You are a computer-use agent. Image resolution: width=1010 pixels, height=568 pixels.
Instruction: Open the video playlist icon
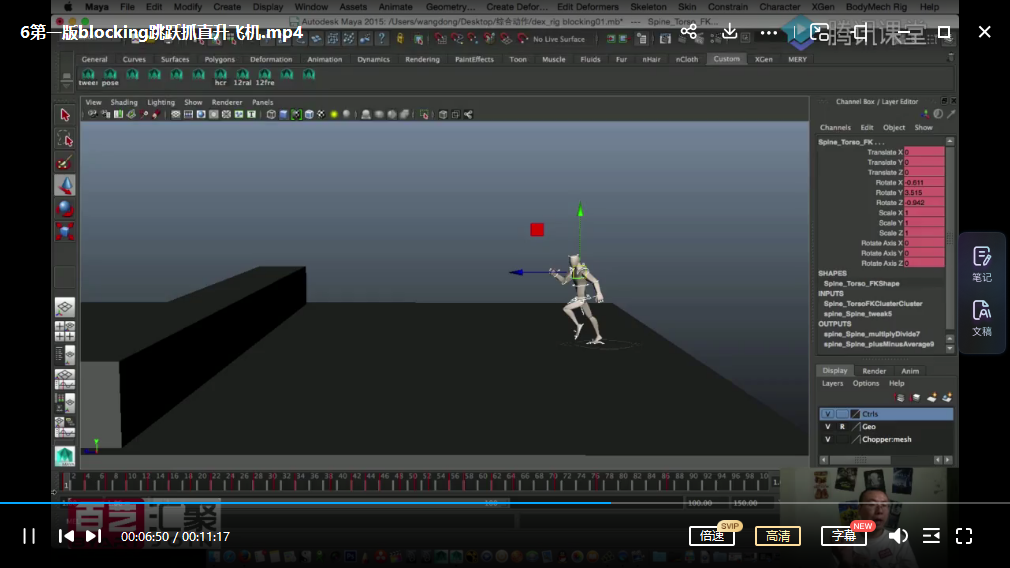pyautogui.click(x=931, y=536)
